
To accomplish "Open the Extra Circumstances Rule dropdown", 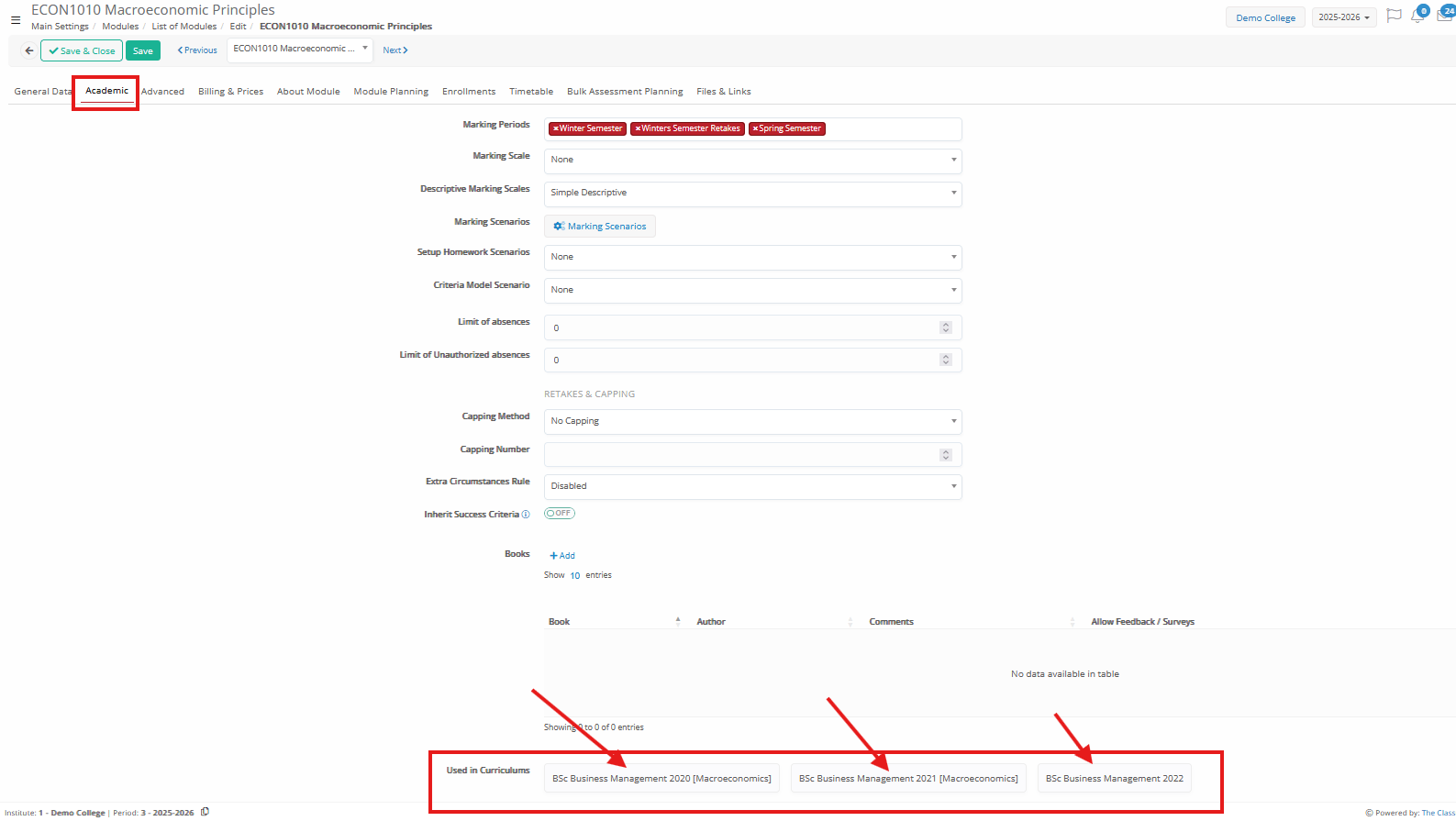I will 752,486.
